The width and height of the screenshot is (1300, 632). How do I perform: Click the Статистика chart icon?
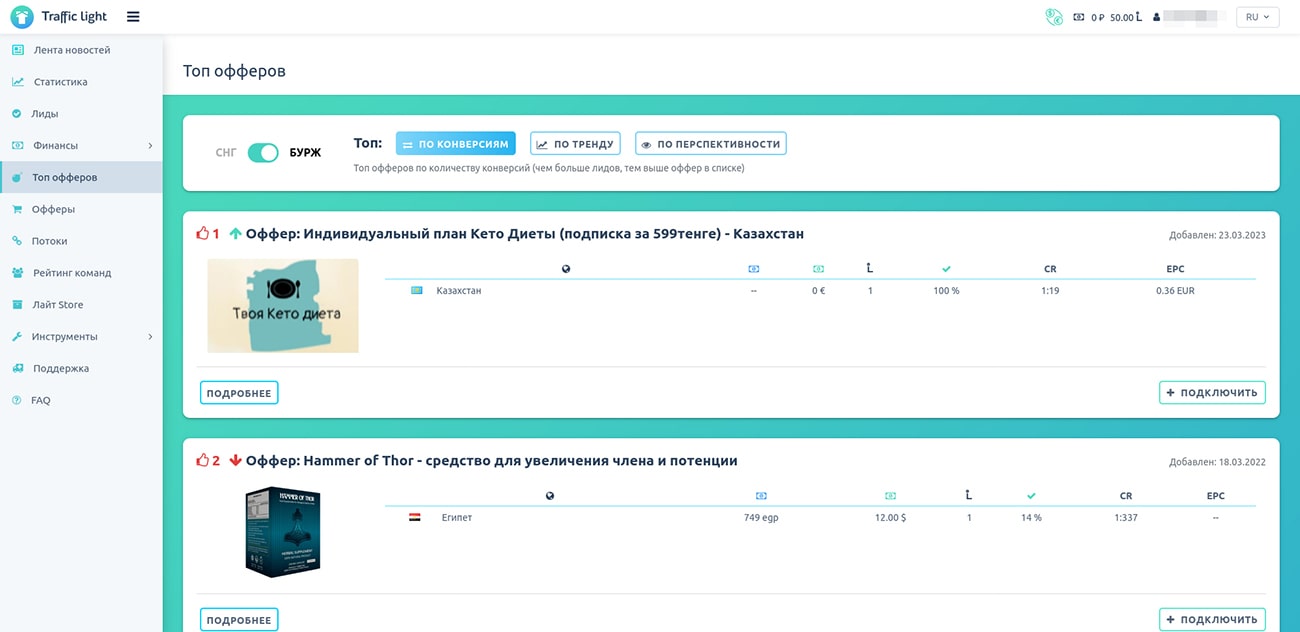pyautogui.click(x=17, y=82)
